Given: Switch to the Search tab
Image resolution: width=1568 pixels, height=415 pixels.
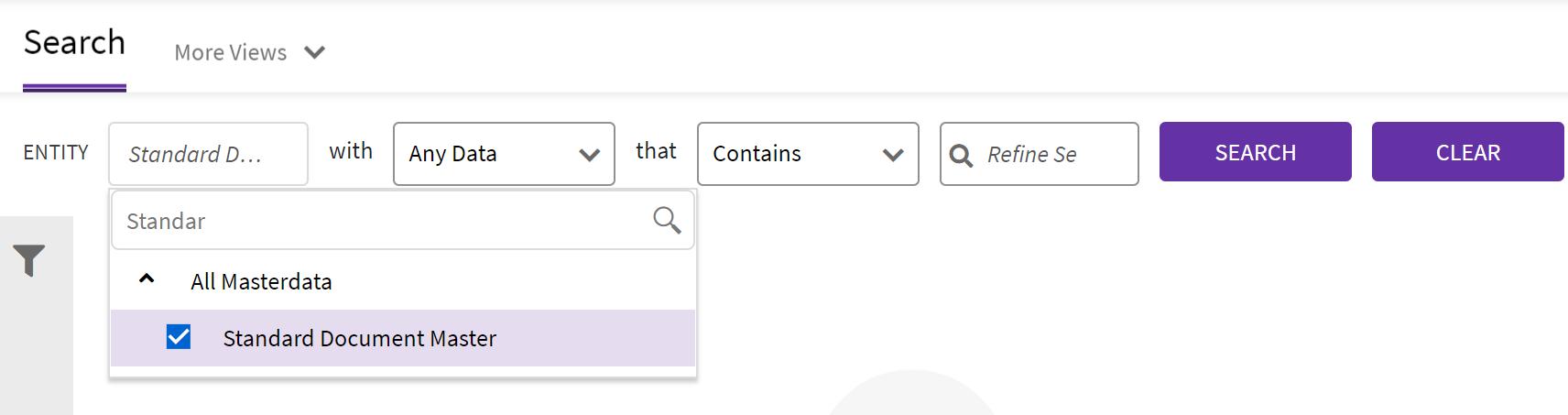Looking at the screenshot, I should click(x=74, y=43).
